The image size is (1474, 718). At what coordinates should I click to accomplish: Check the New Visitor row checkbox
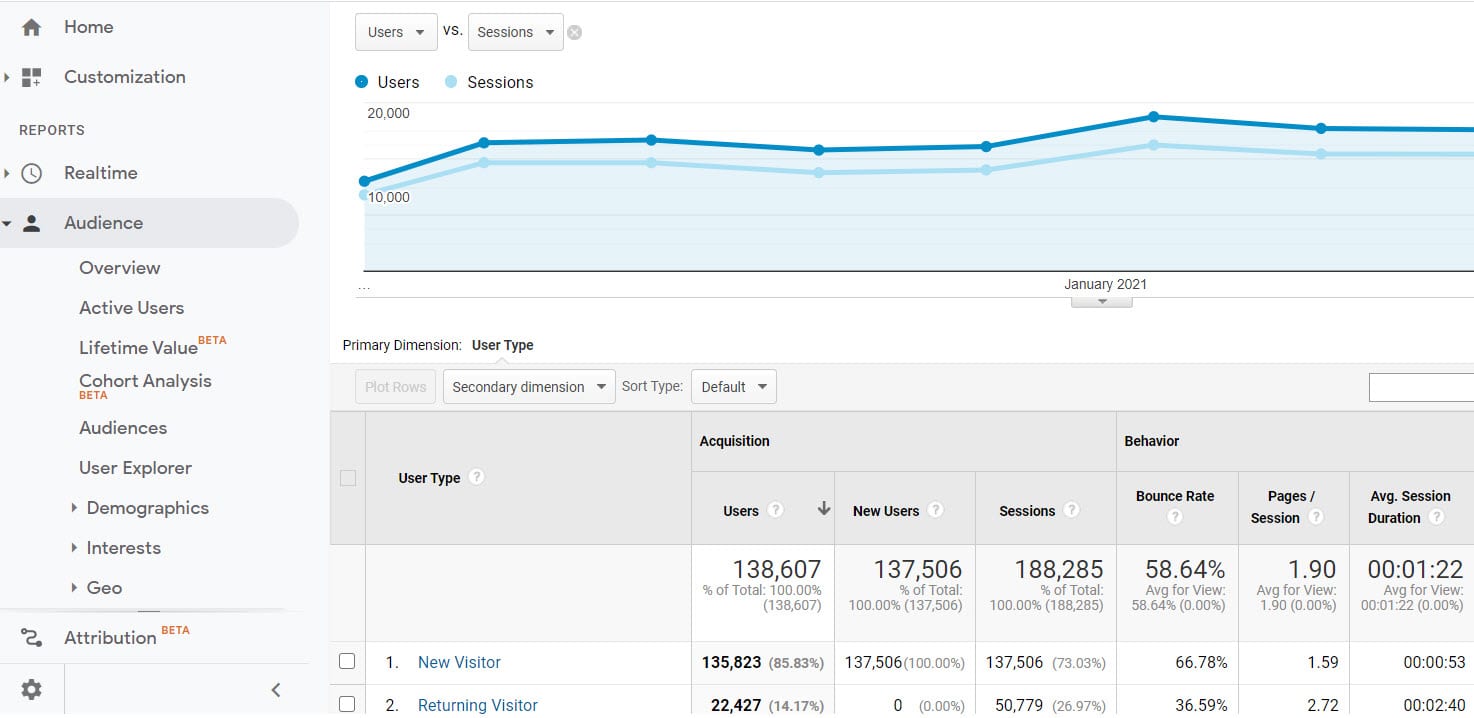(347, 661)
